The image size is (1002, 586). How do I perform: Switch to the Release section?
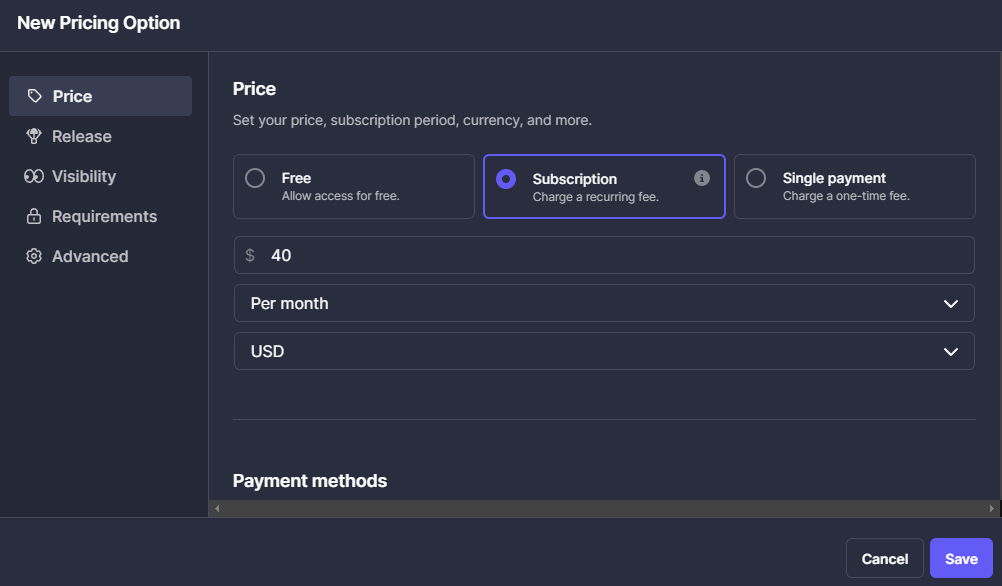[x=80, y=136]
